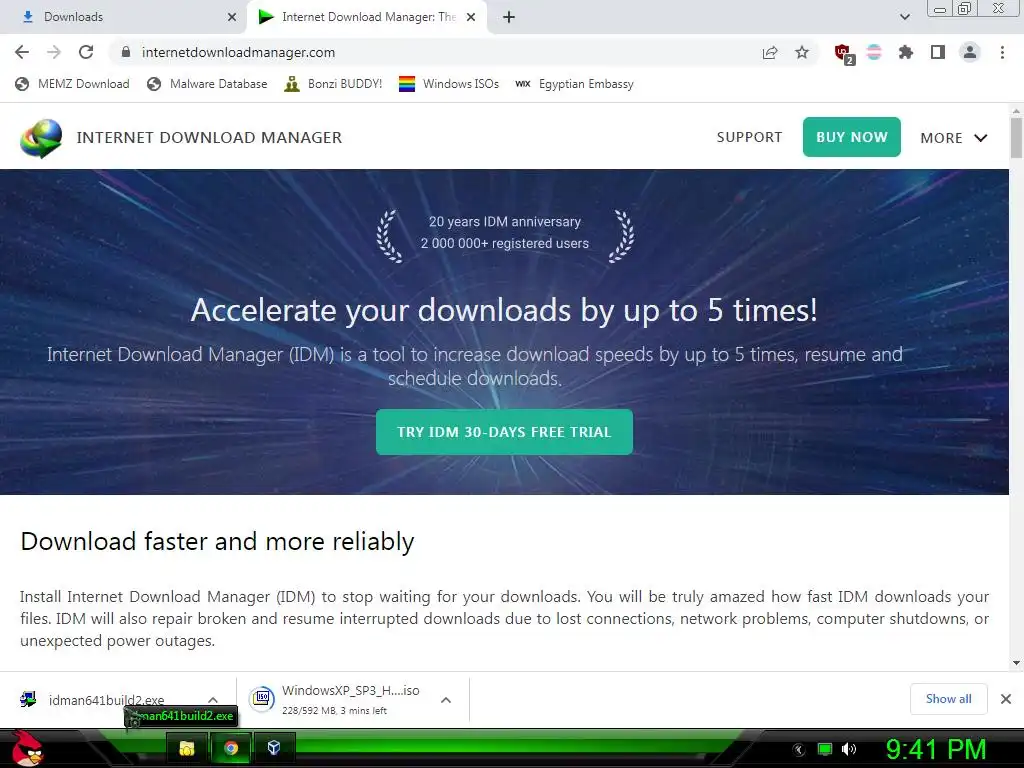Click the green monitor tray icon
This screenshot has height=768, width=1024.
825,749
